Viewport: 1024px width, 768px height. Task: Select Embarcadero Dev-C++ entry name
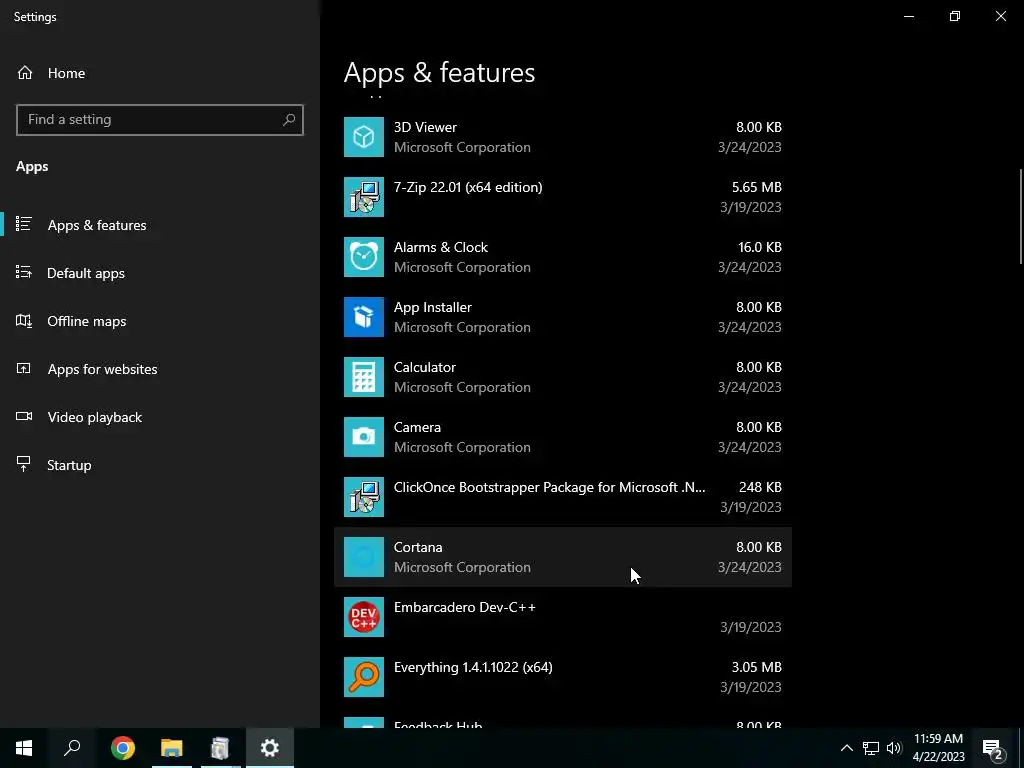464,607
